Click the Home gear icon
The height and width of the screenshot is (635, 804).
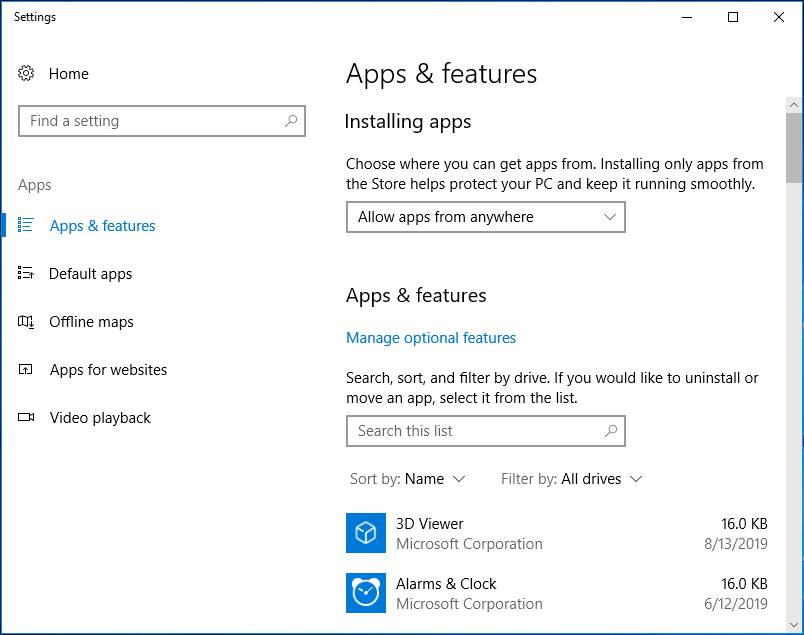pyautogui.click(x=26, y=74)
